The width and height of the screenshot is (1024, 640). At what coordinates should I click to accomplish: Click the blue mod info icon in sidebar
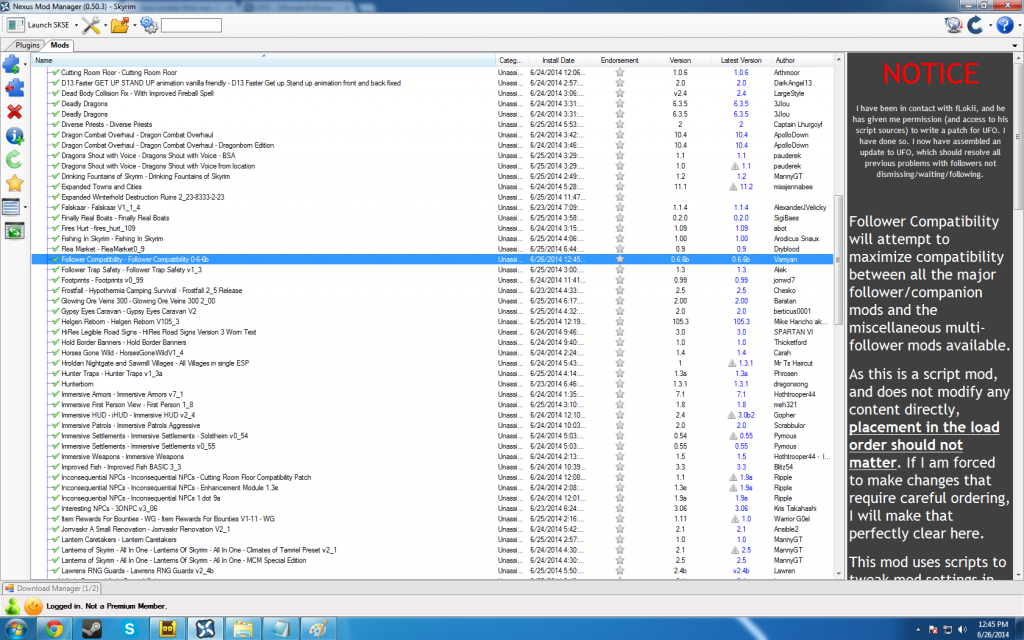coord(14,135)
